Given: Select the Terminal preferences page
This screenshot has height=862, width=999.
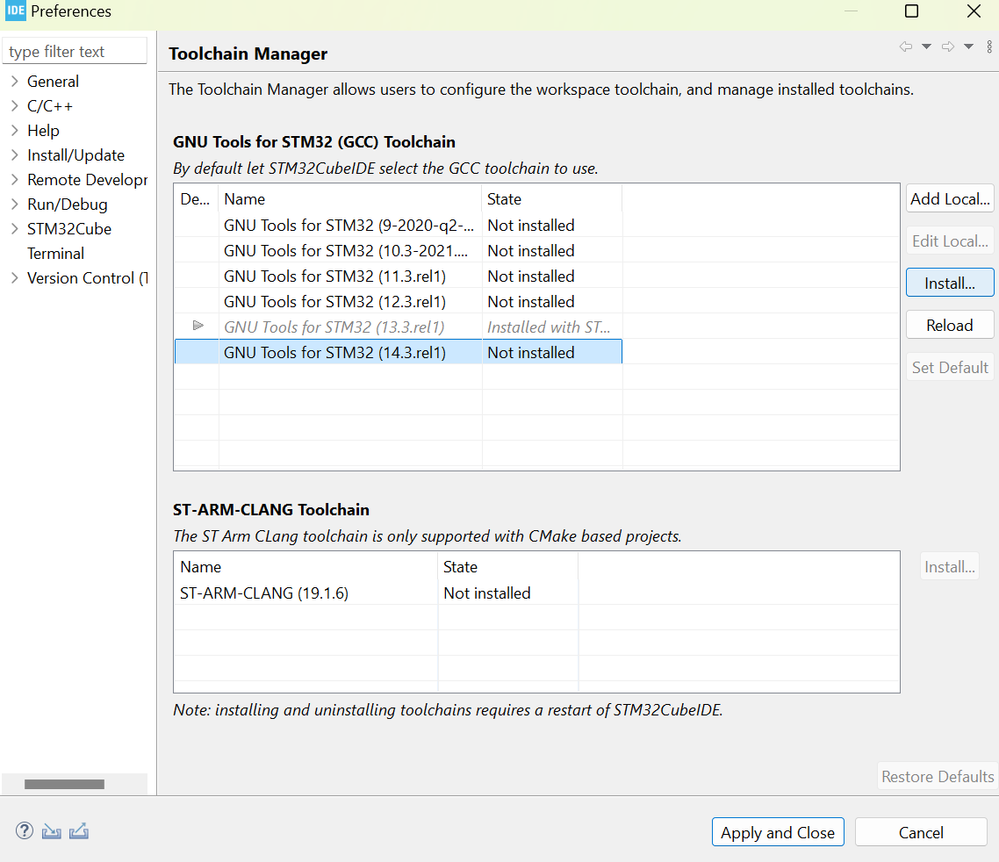Looking at the screenshot, I should (56, 253).
